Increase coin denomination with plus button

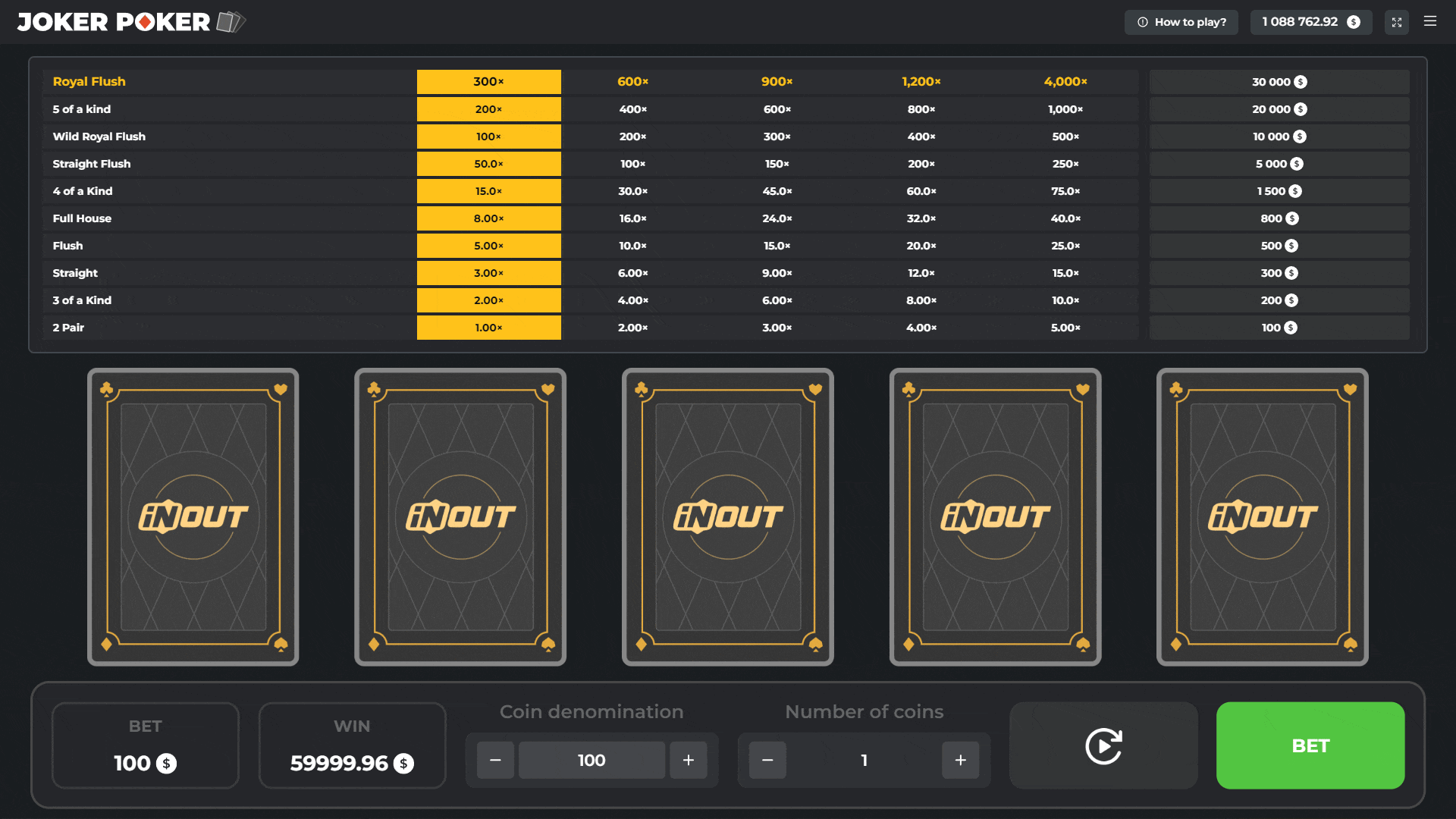[x=689, y=761]
